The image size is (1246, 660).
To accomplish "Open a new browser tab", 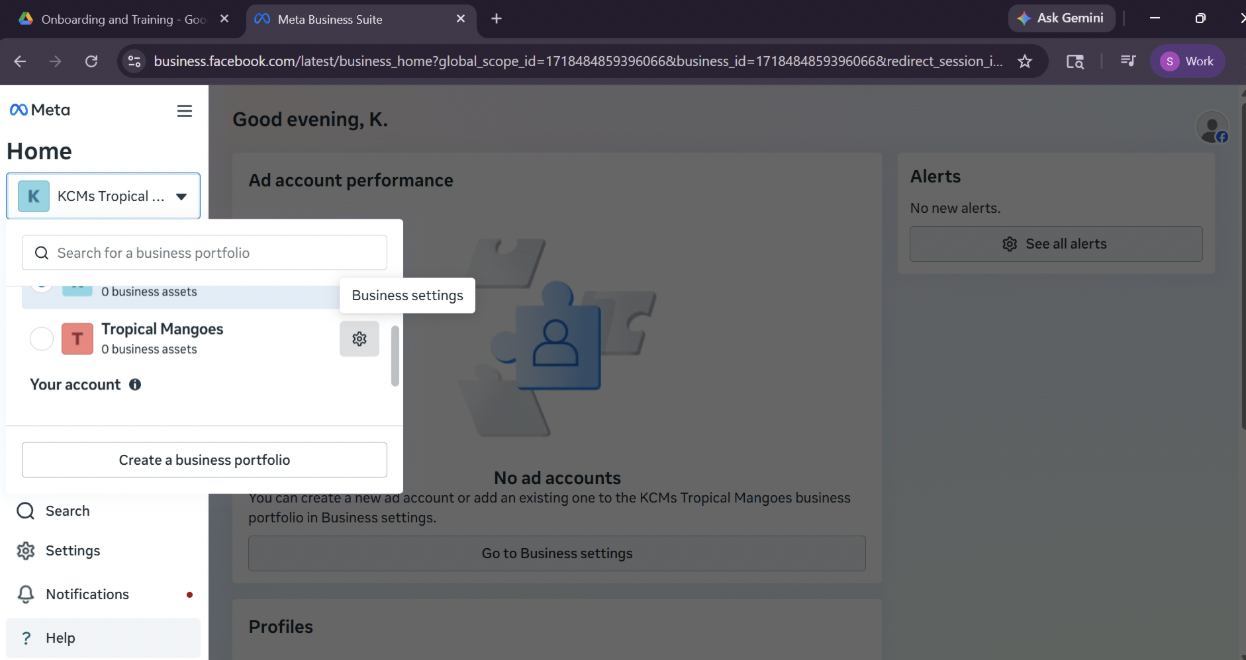I will pos(496,19).
